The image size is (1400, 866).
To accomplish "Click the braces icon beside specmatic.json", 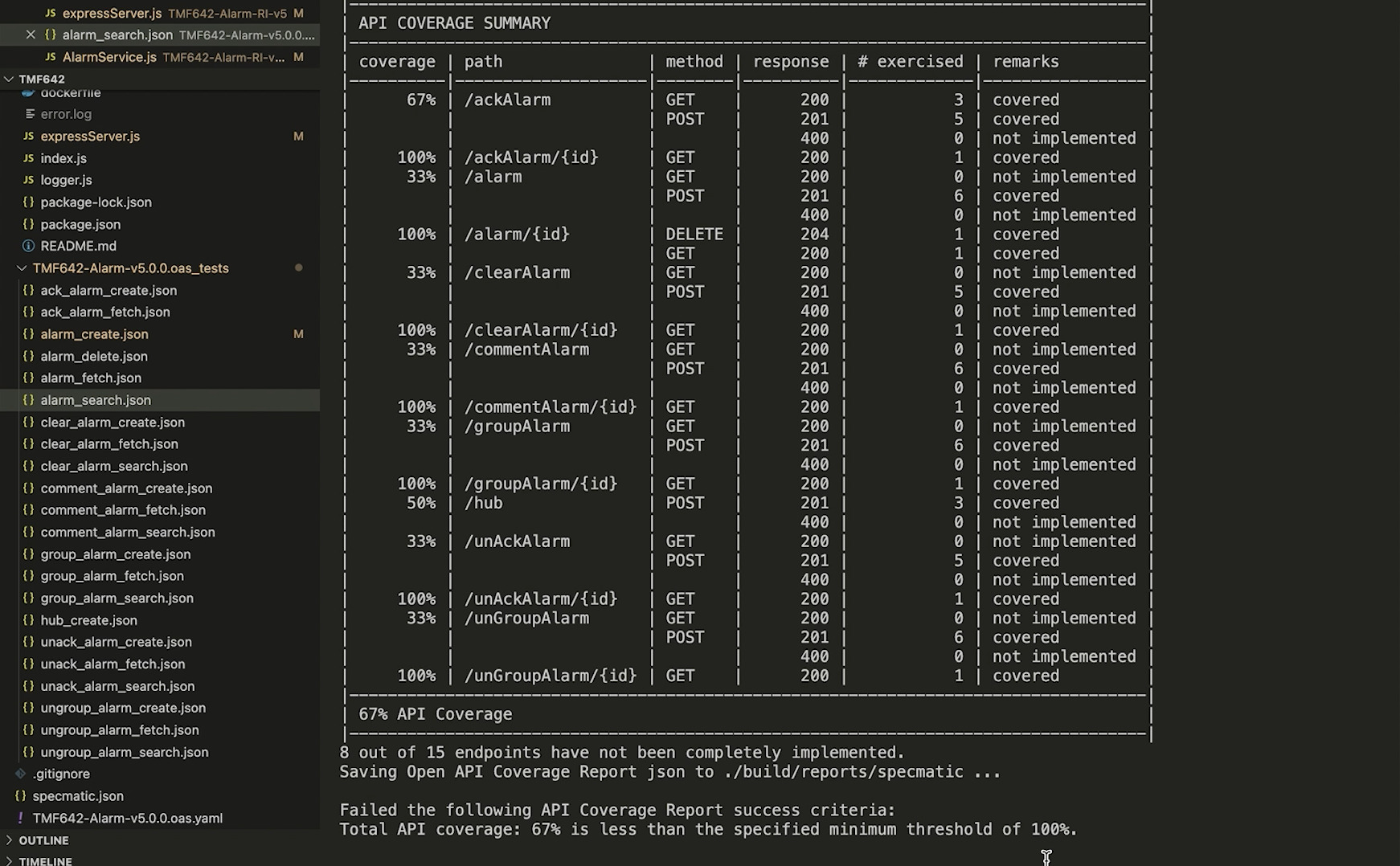I will tap(21, 795).
